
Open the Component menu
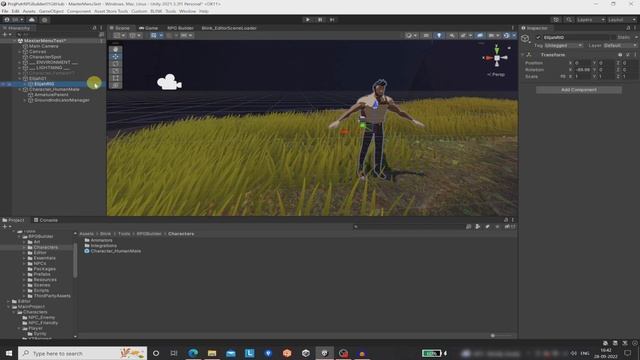click(79, 11)
